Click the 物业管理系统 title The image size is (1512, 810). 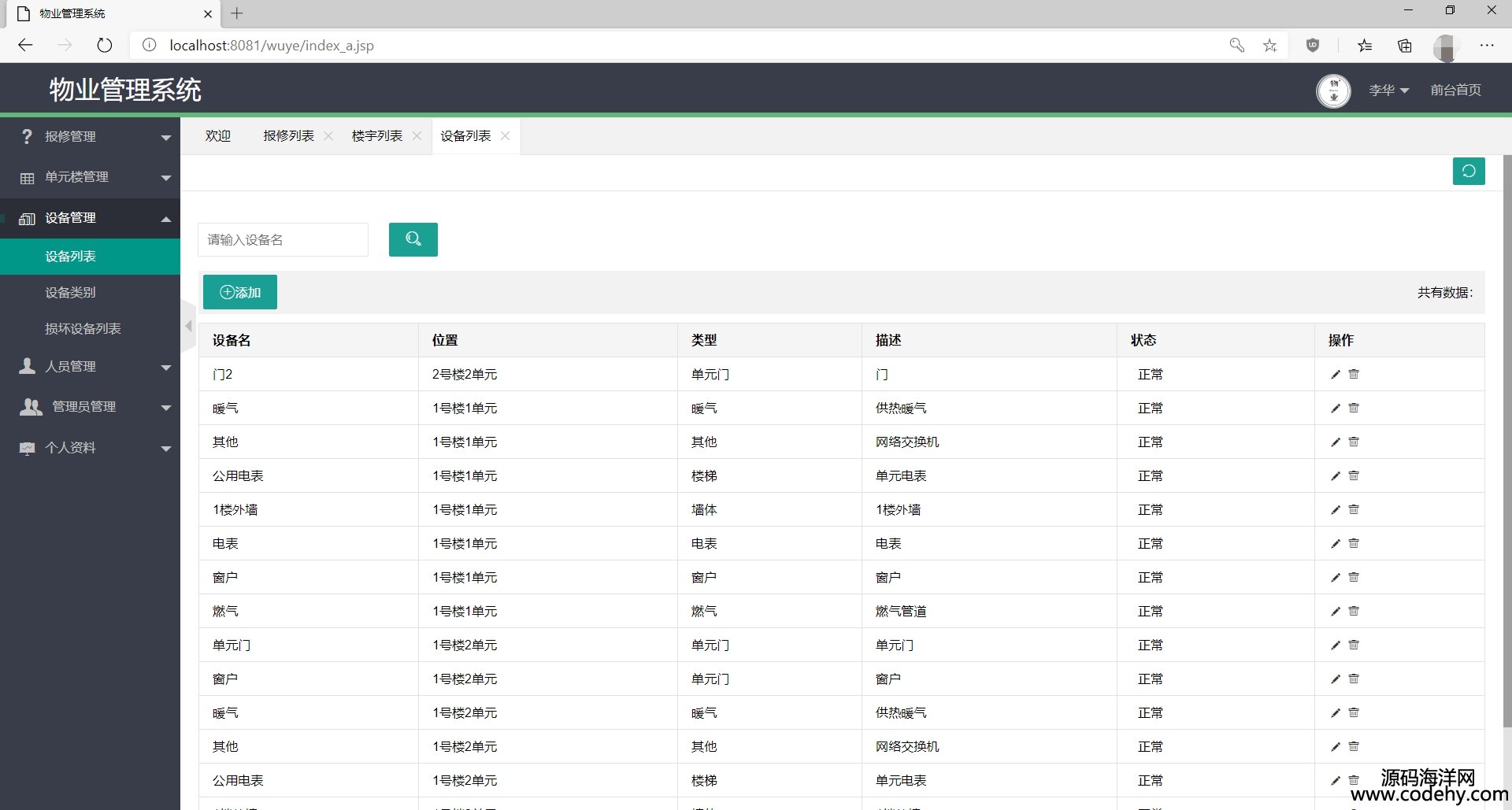[x=125, y=90]
